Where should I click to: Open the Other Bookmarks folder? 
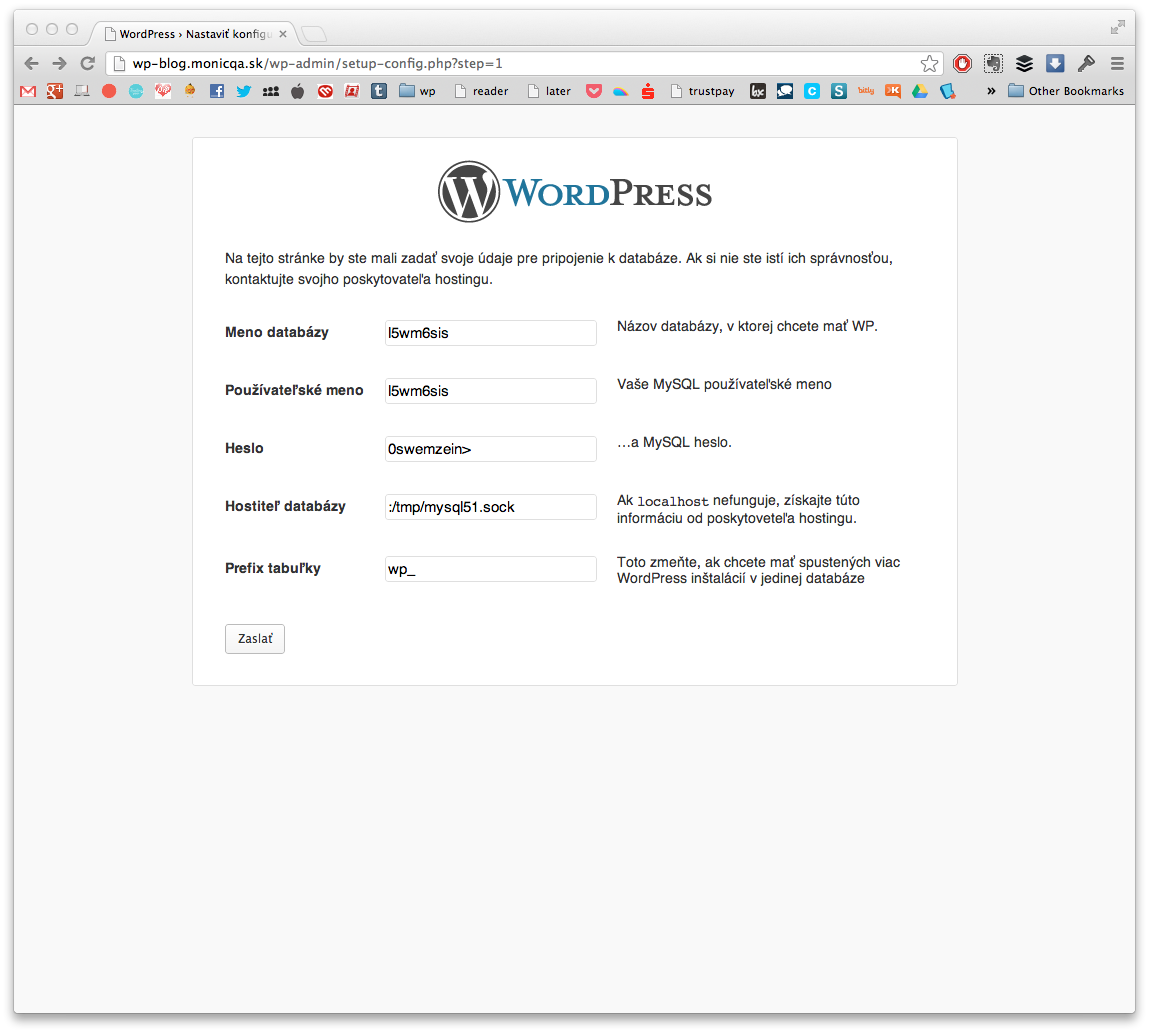point(1066,91)
